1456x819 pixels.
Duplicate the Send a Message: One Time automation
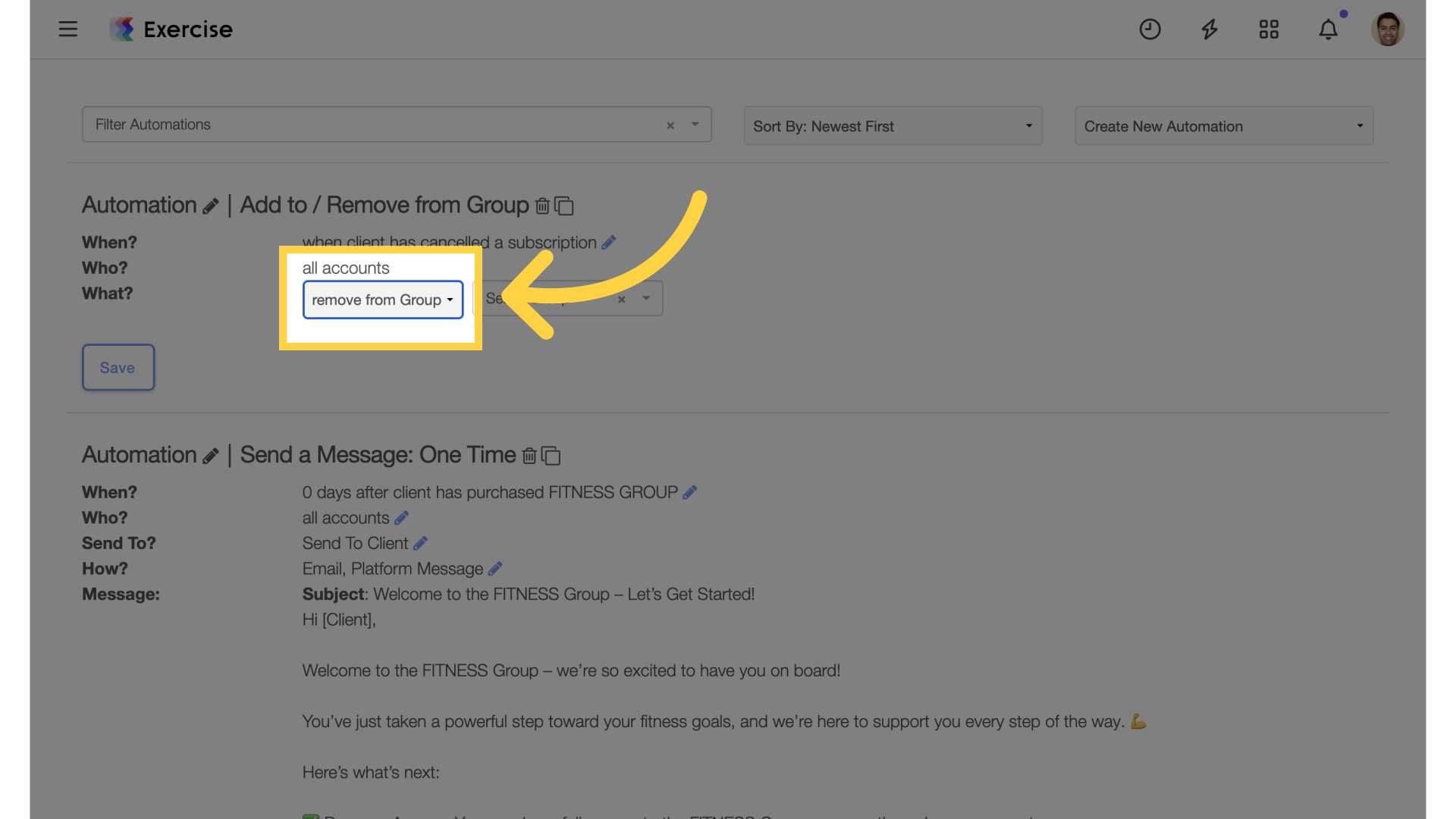click(x=551, y=456)
